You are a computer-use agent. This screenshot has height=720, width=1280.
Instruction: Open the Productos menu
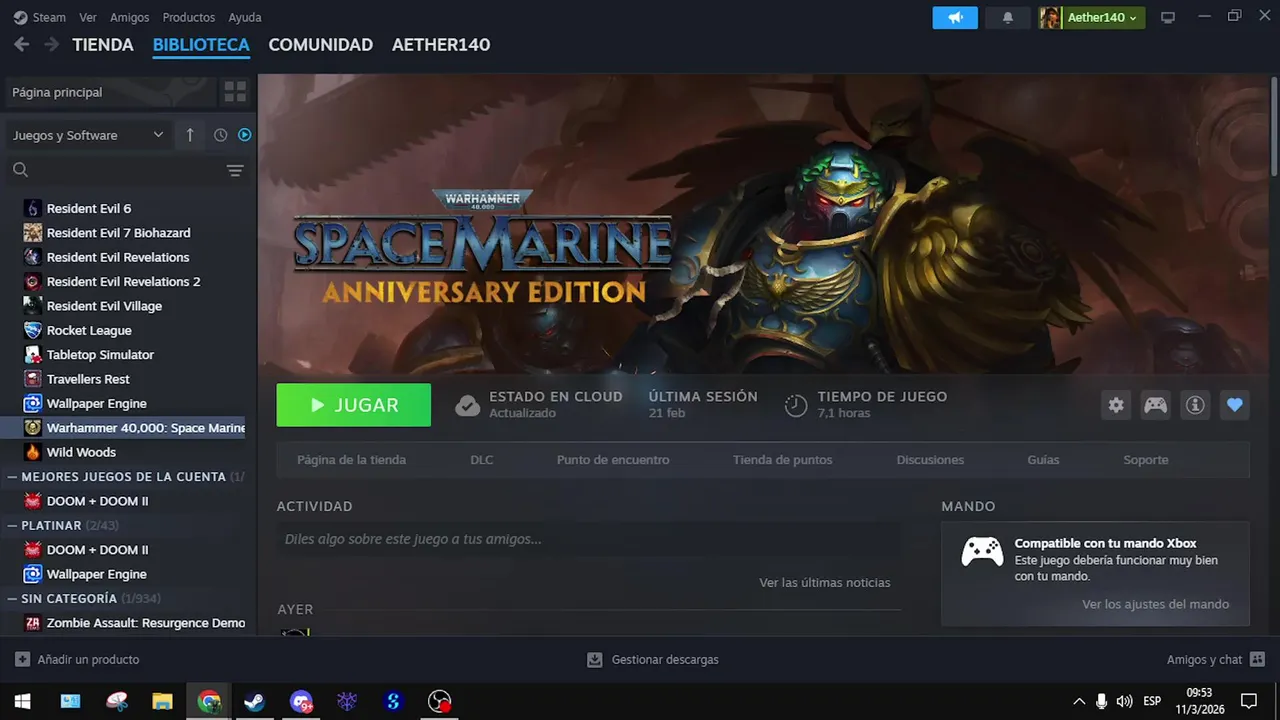pyautogui.click(x=188, y=17)
